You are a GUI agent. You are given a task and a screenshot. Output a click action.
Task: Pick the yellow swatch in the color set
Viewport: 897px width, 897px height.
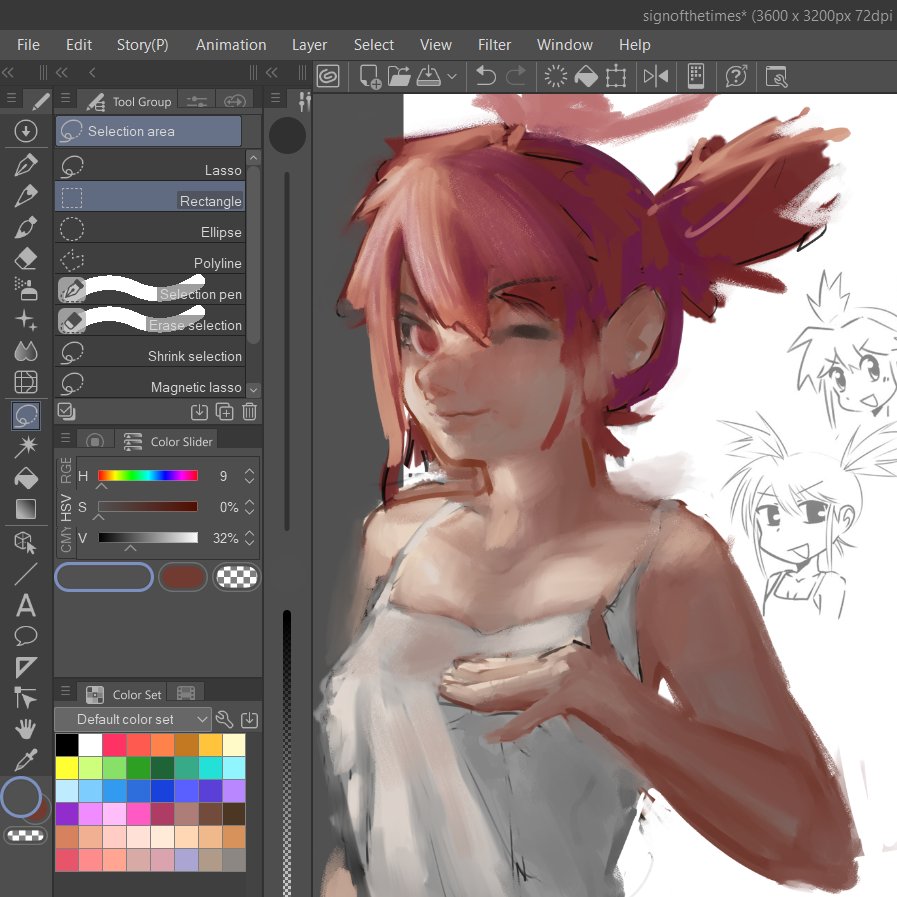click(66, 768)
